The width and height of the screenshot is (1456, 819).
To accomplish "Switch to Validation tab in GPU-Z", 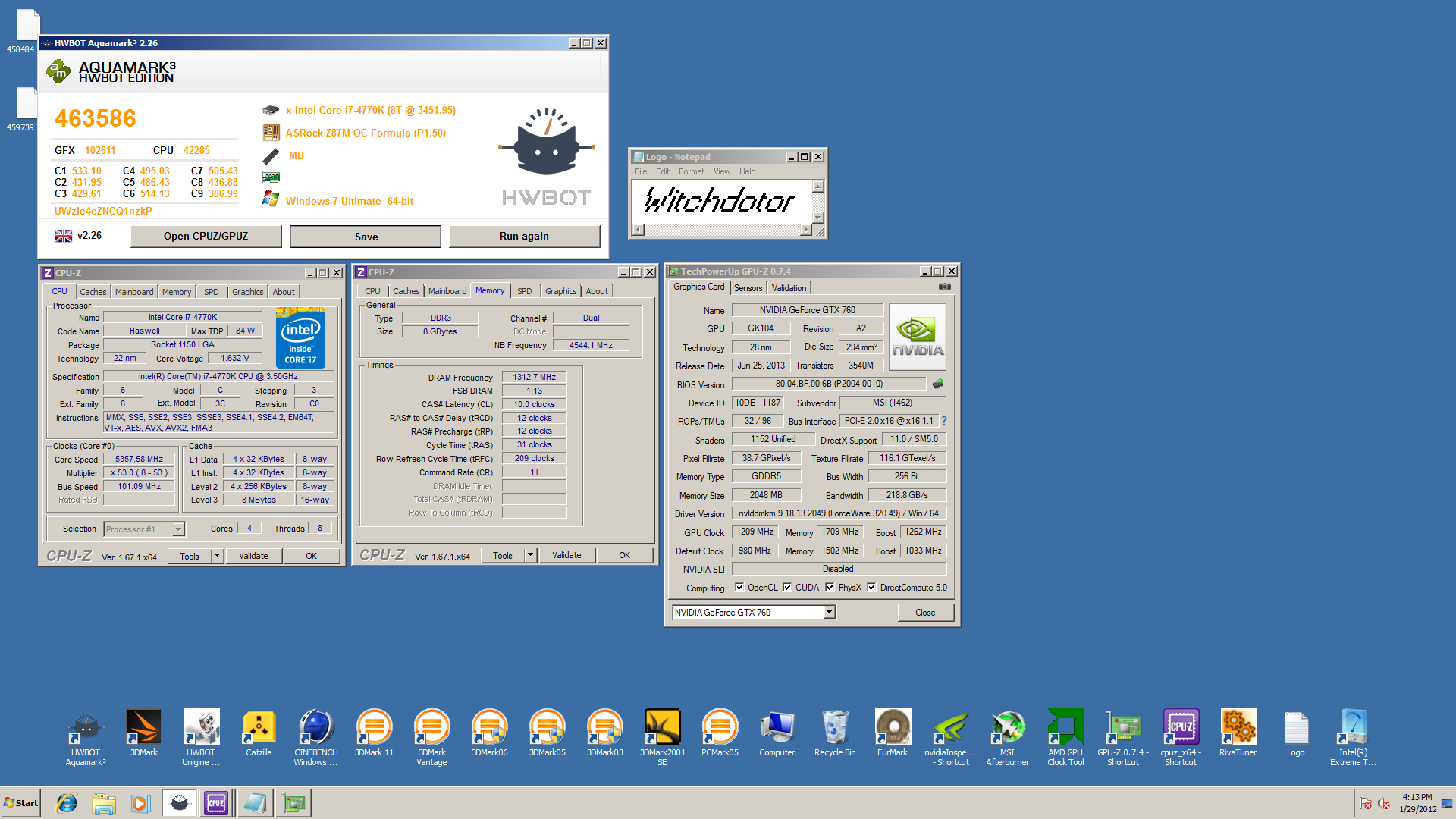I will [789, 288].
